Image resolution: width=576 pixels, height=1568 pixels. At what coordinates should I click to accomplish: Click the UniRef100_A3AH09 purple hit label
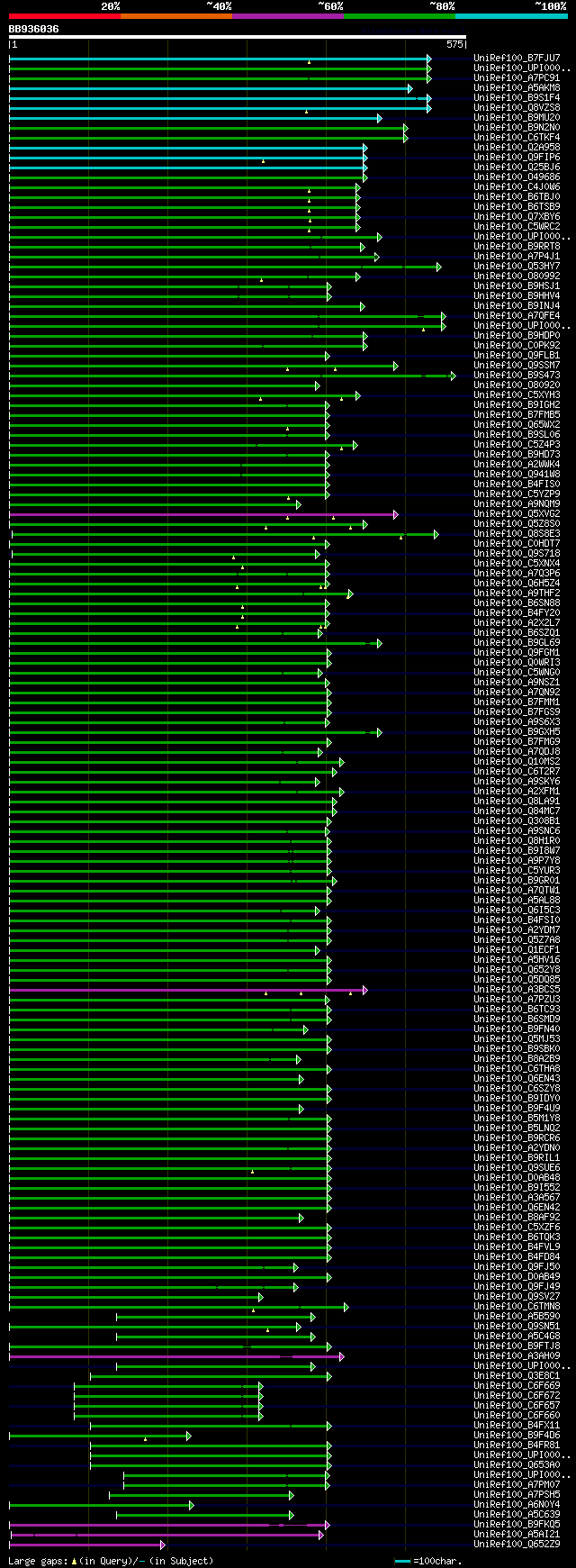pyautogui.click(x=517, y=1356)
